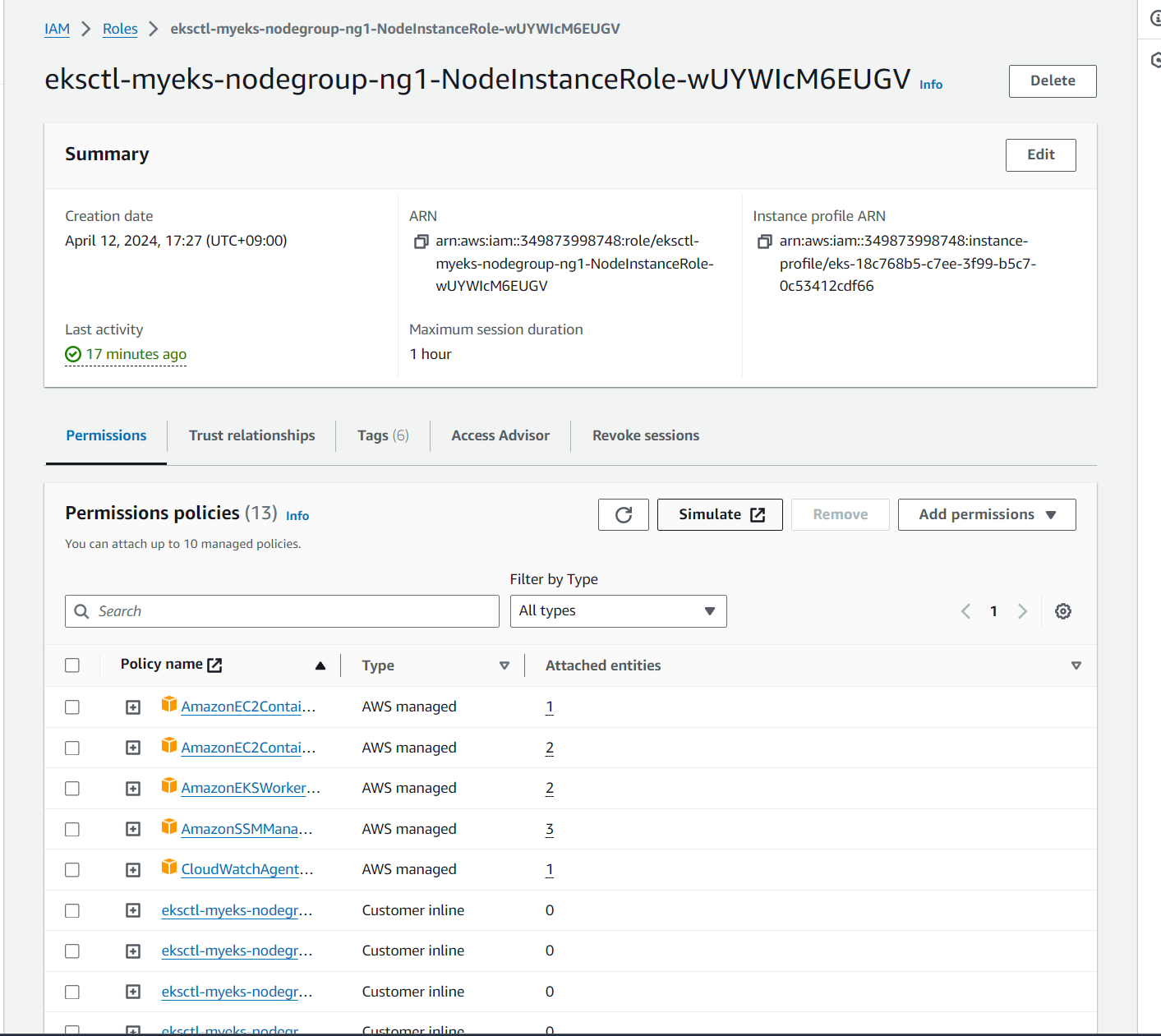This screenshot has width=1161, height=1036.
Task: Expand the second eksctl-myeks-nodegr inline row
Action: pyautogui.click(x=133, y=951)
